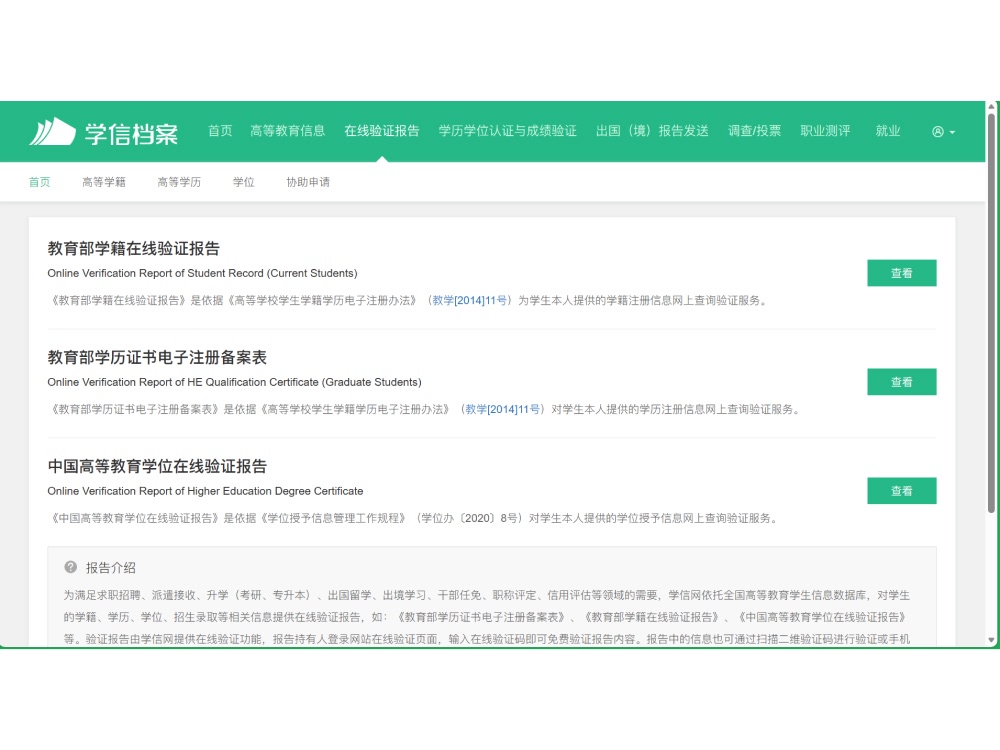Switch to the 高等学籍 sub-tab
The height and width of the screenshot is (750, 1000).
pyautogui.click(x=104, y=182)
